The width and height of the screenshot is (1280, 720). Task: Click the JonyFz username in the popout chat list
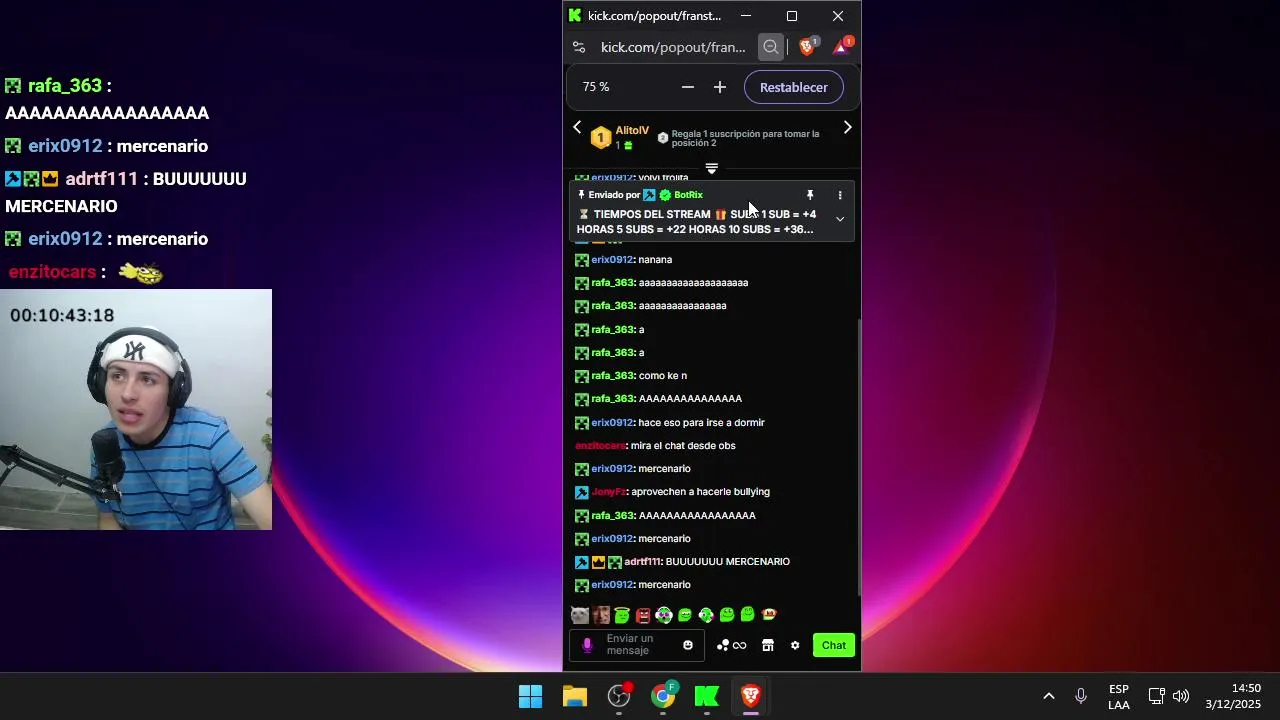click(x=608, y=492)
